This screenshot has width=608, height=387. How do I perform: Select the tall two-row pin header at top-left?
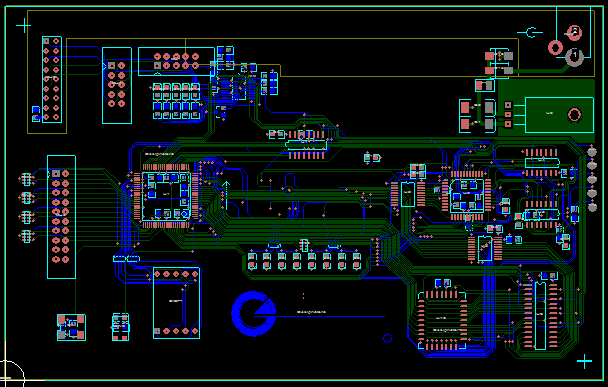pos(52,79)
